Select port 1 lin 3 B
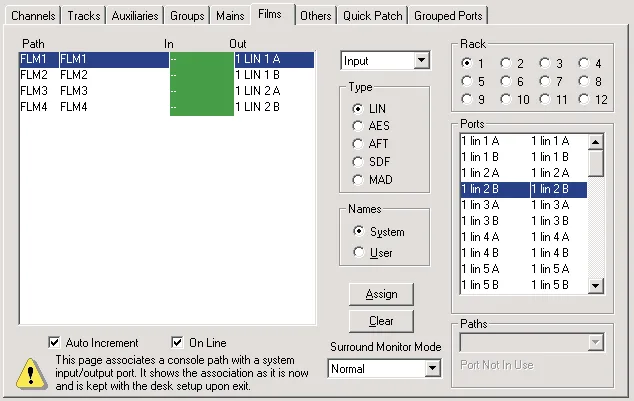 [x=524, y=221]
